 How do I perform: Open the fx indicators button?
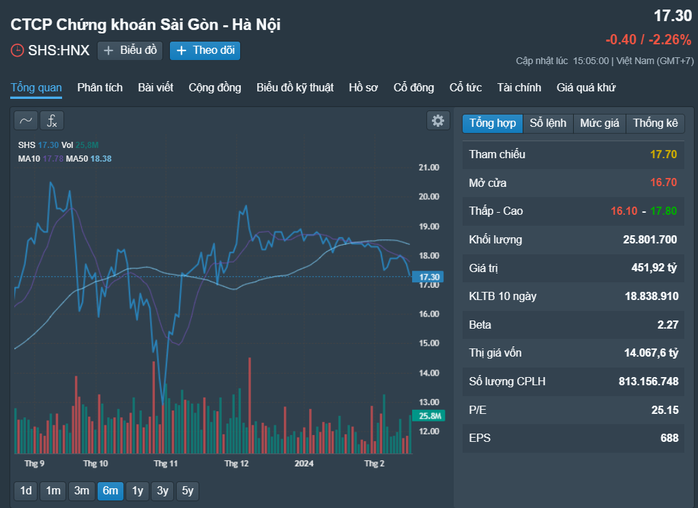click(x=52, y=121)
